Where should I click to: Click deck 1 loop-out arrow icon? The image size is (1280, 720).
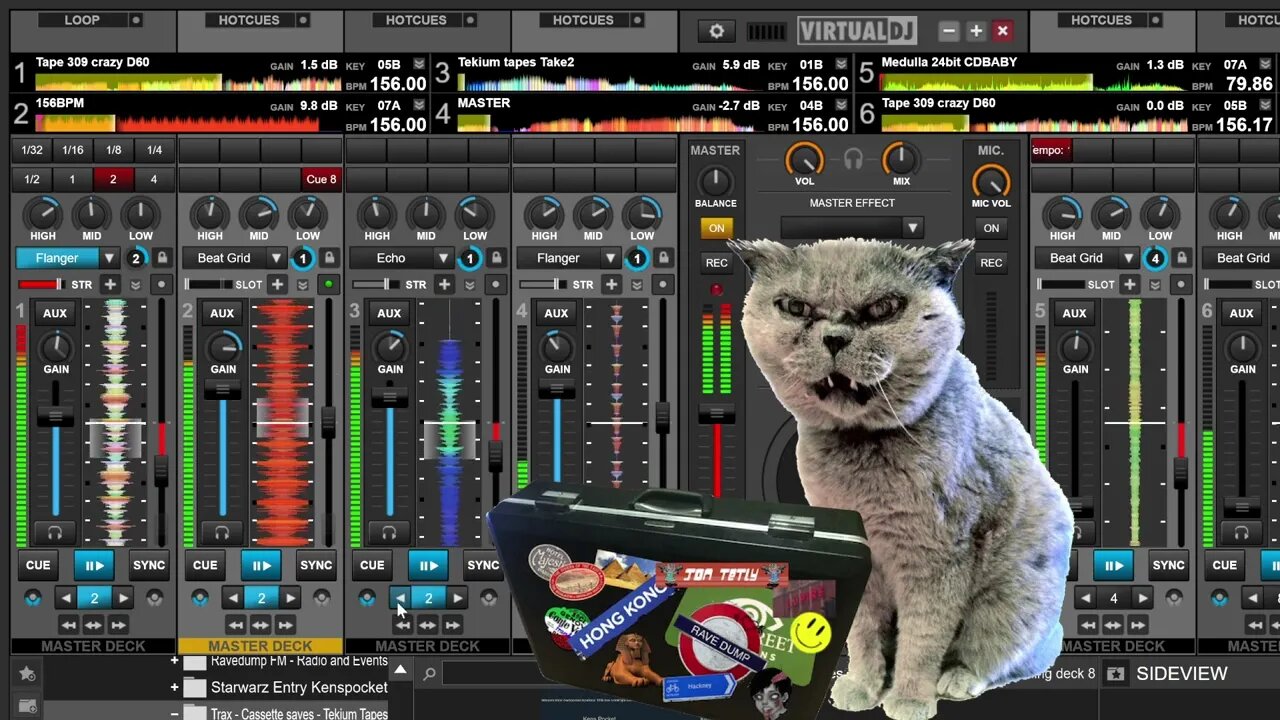click(119, 625)
